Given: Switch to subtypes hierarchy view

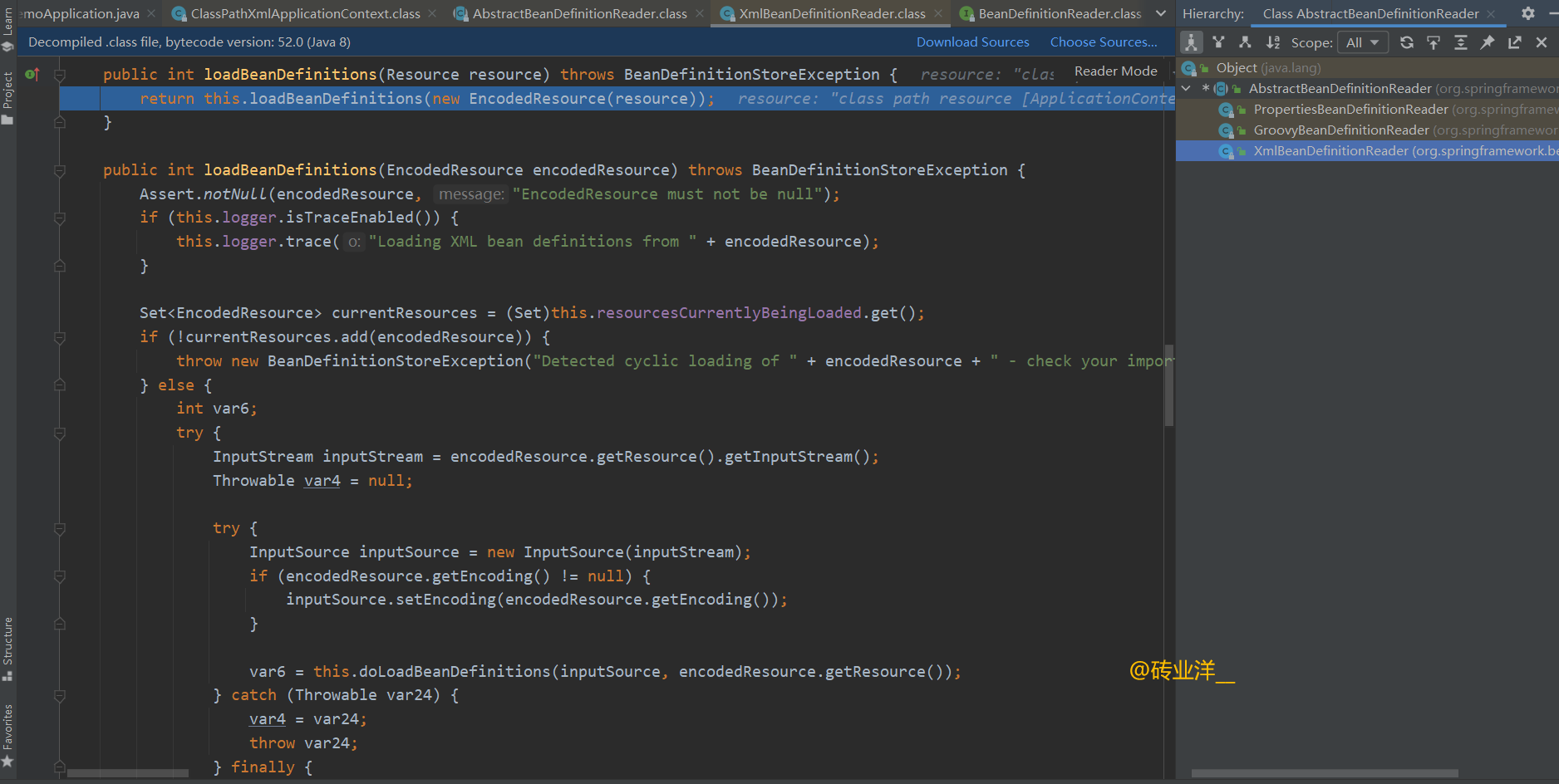Looking at the screenshot, I should [1245, 42].
